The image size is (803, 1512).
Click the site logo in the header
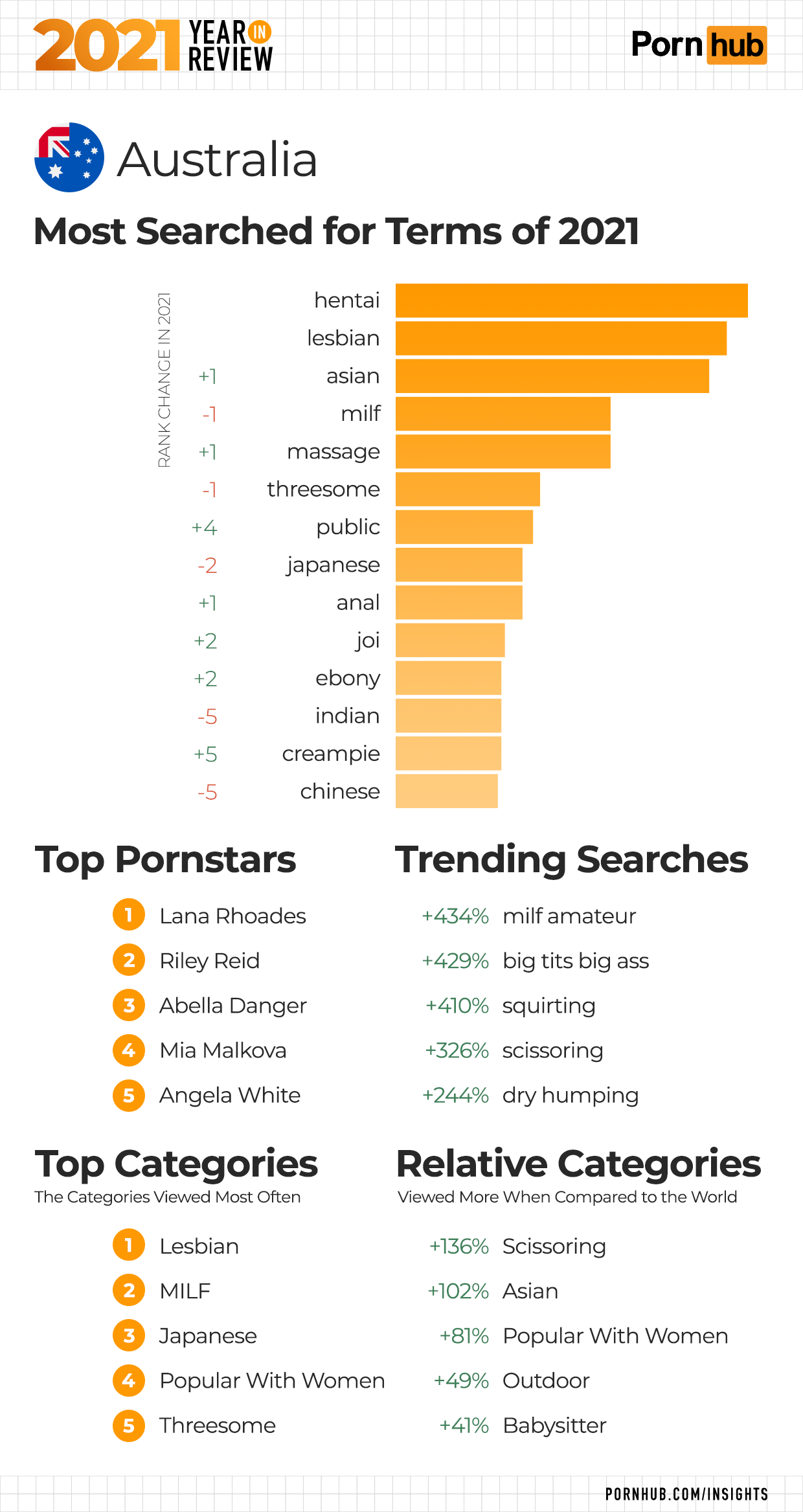coord(699,45)
